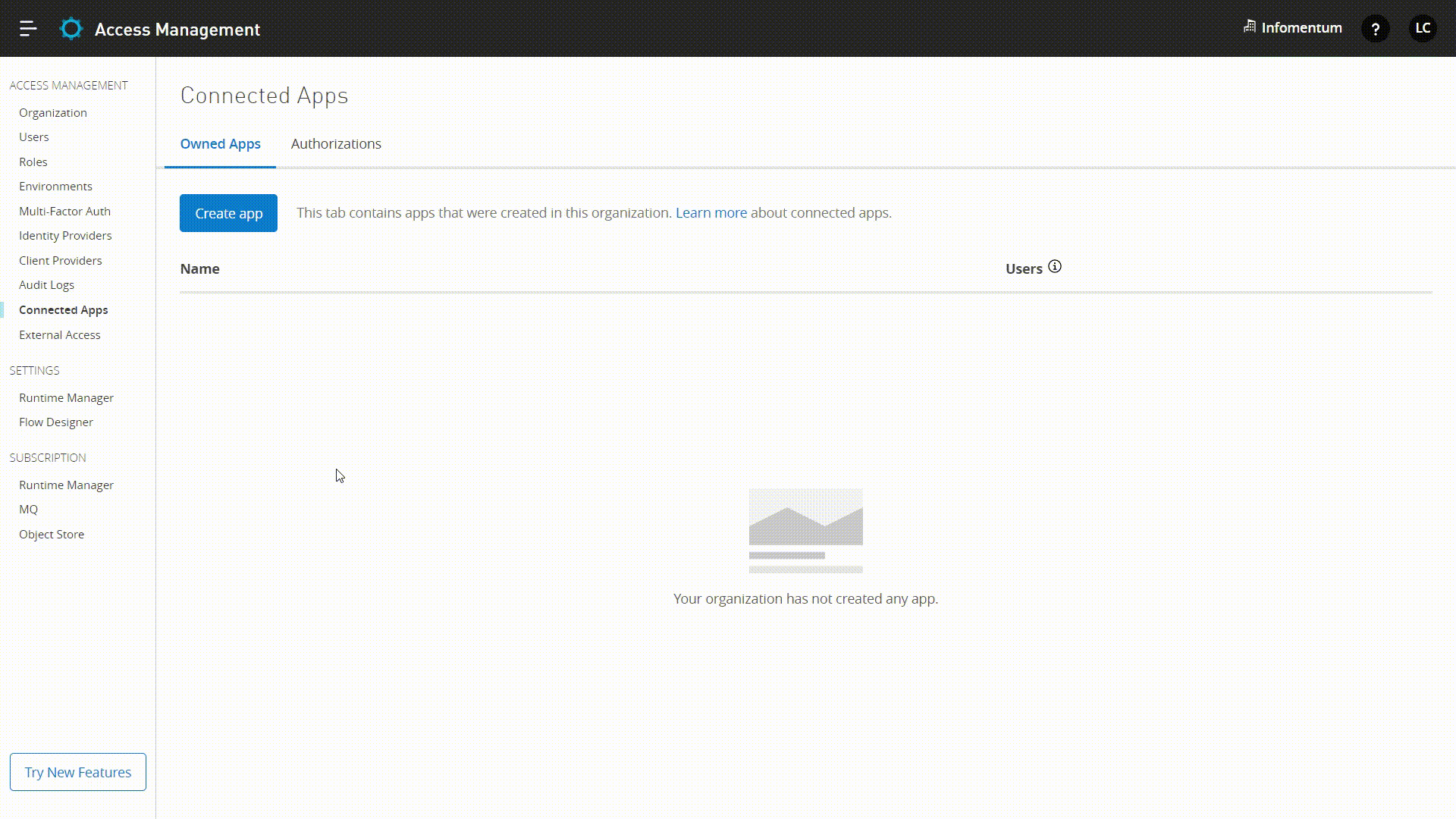Navigate to Object Store subscription
Image resolution: width=1456 pixels, height=819 pixels.
tap(51, 534)
